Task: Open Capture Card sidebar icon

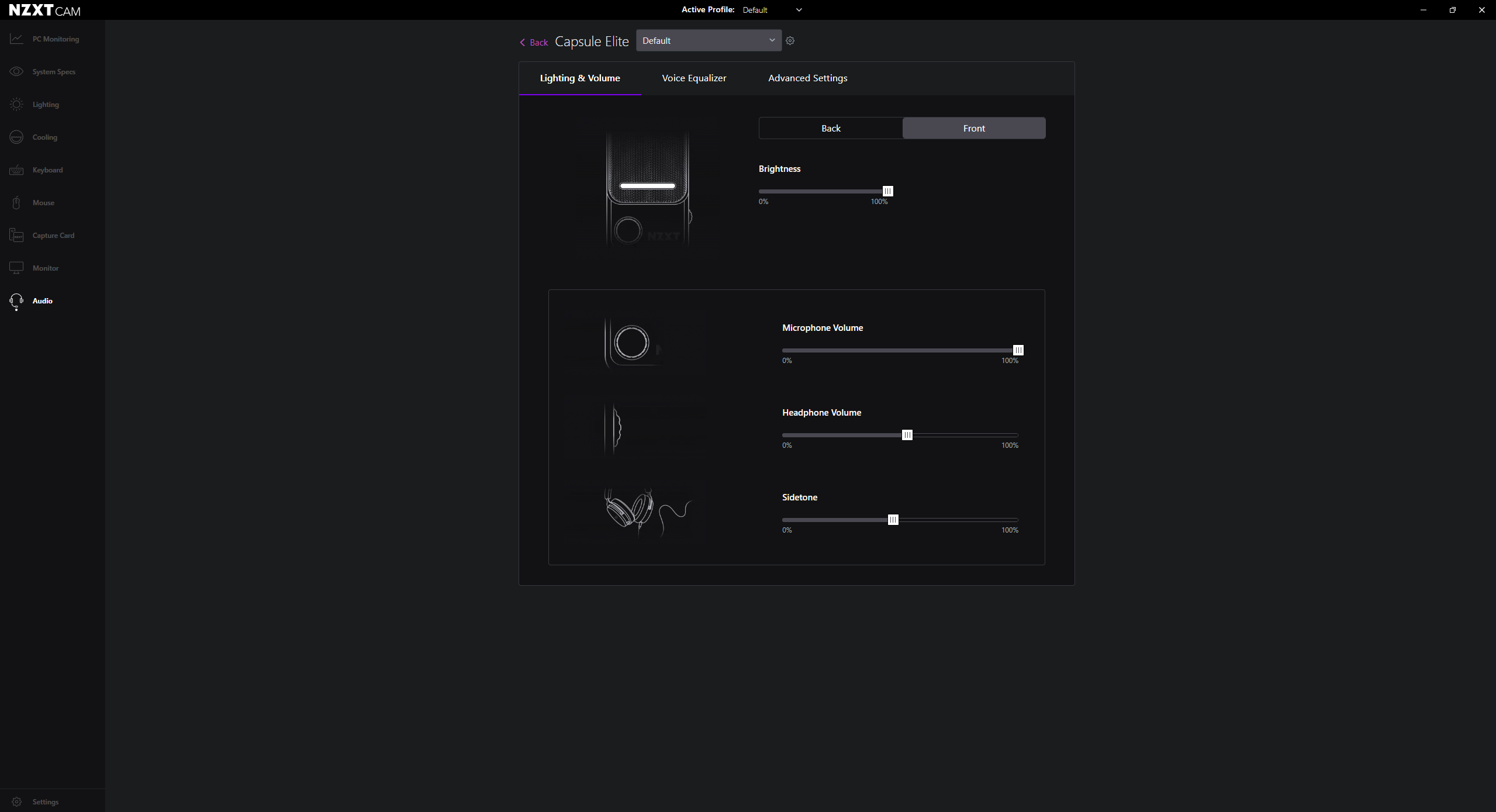Action: [x=16, y=235]
